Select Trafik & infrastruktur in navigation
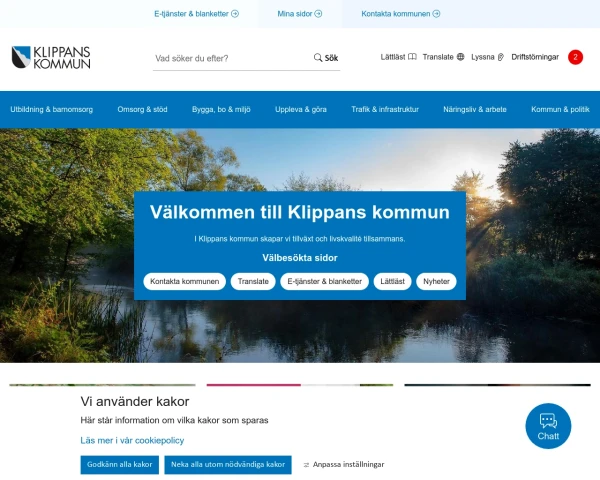The width and height of the screenshot is (600, 480). tap(385, 109)
